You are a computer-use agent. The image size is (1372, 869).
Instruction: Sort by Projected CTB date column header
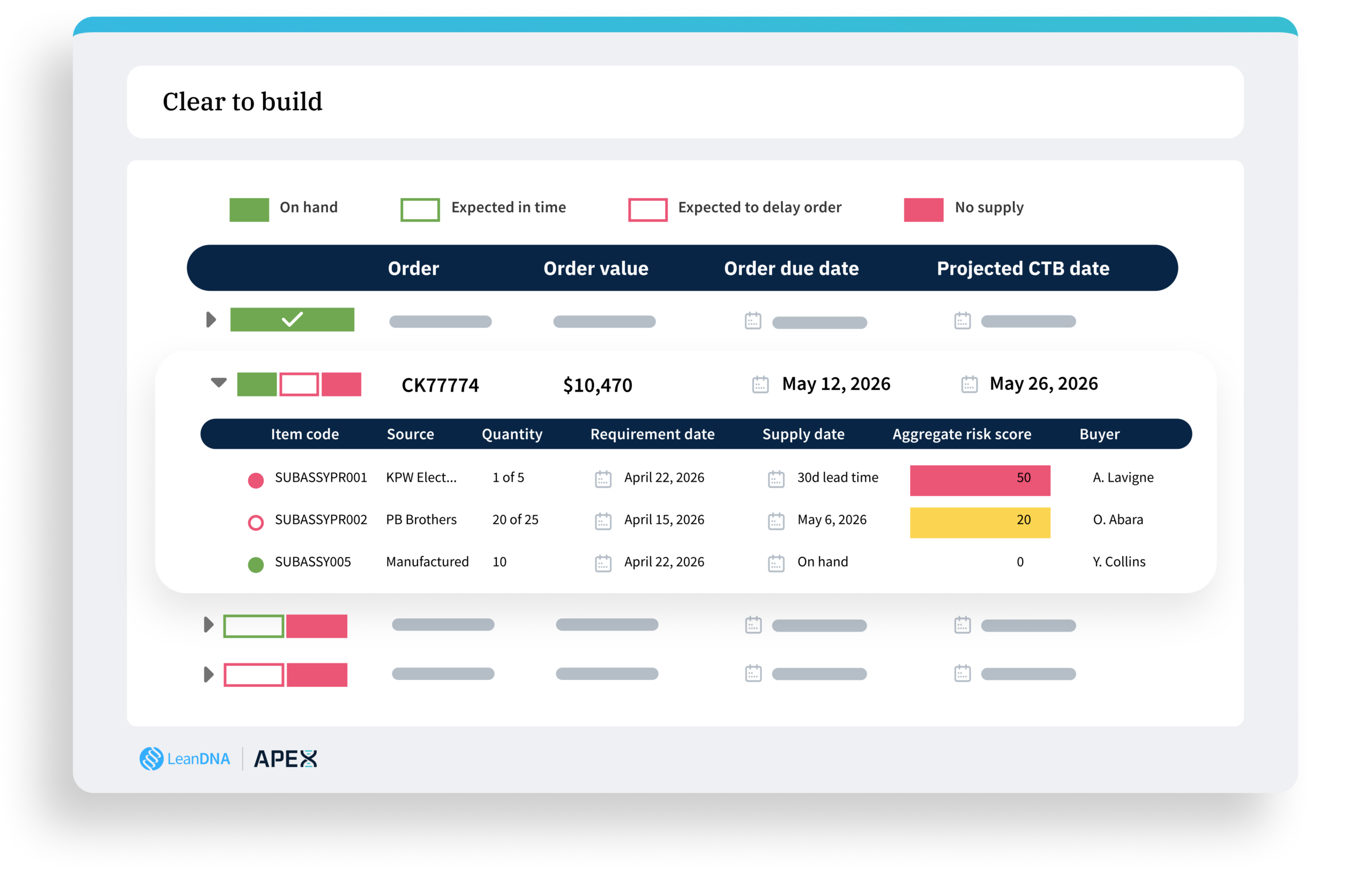[x=1023, y=268]
